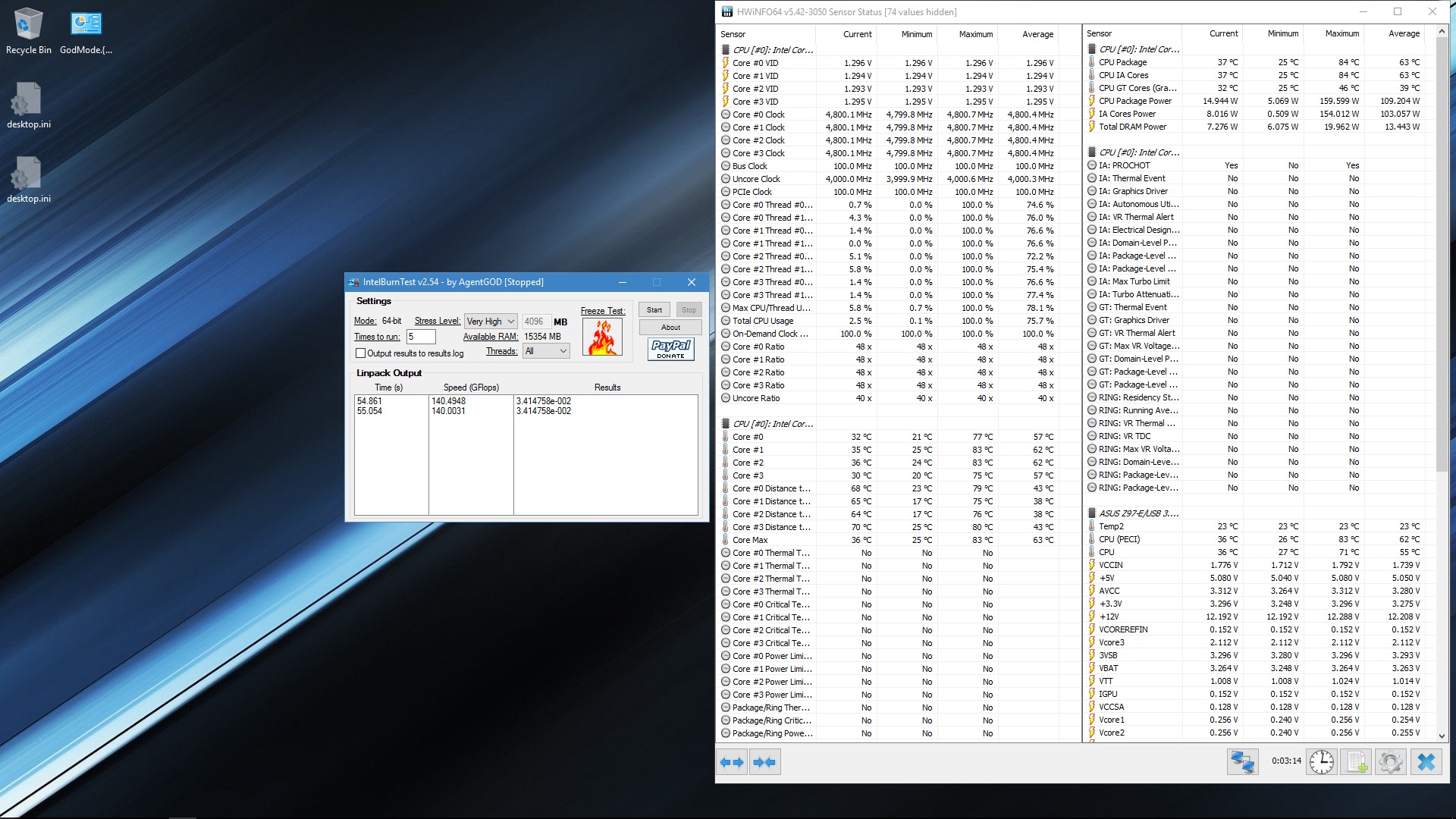Click the IA: PROCHOT status icon

pos(1092,165)
